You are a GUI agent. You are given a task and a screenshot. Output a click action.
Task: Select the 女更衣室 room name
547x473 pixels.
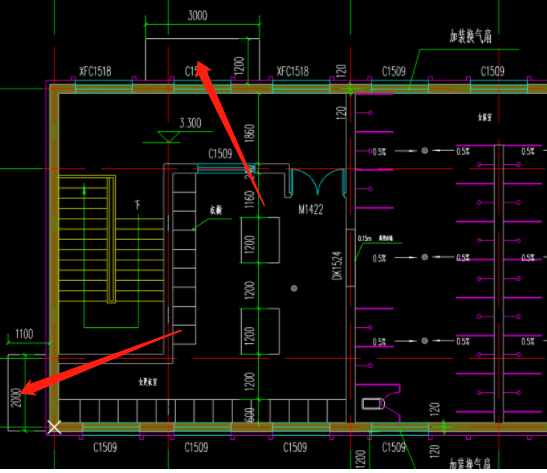(148, 382)
